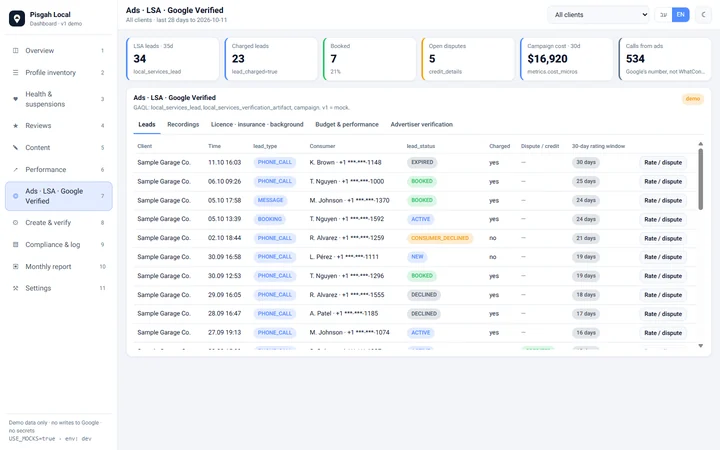Click the MESSAGE lead type badge
Viewport: 720px width, 450px height.
tap(270, 201)
